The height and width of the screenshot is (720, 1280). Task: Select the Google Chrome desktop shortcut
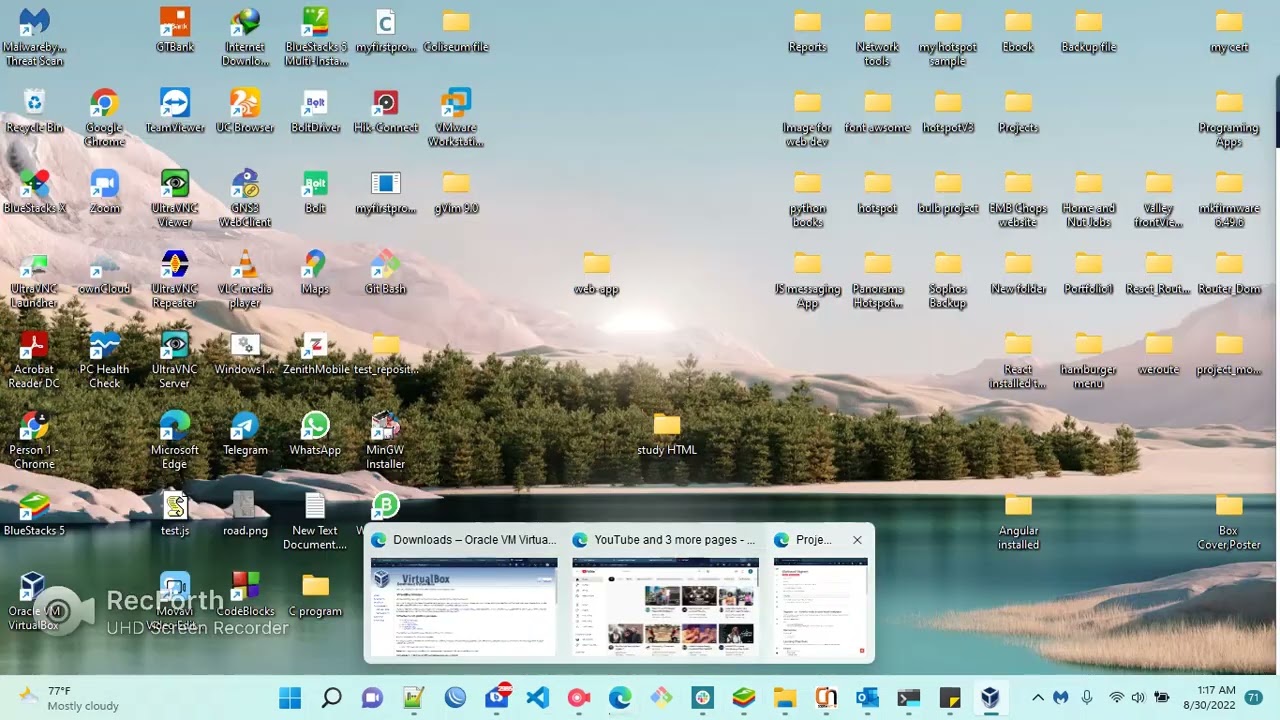[104, 118]
